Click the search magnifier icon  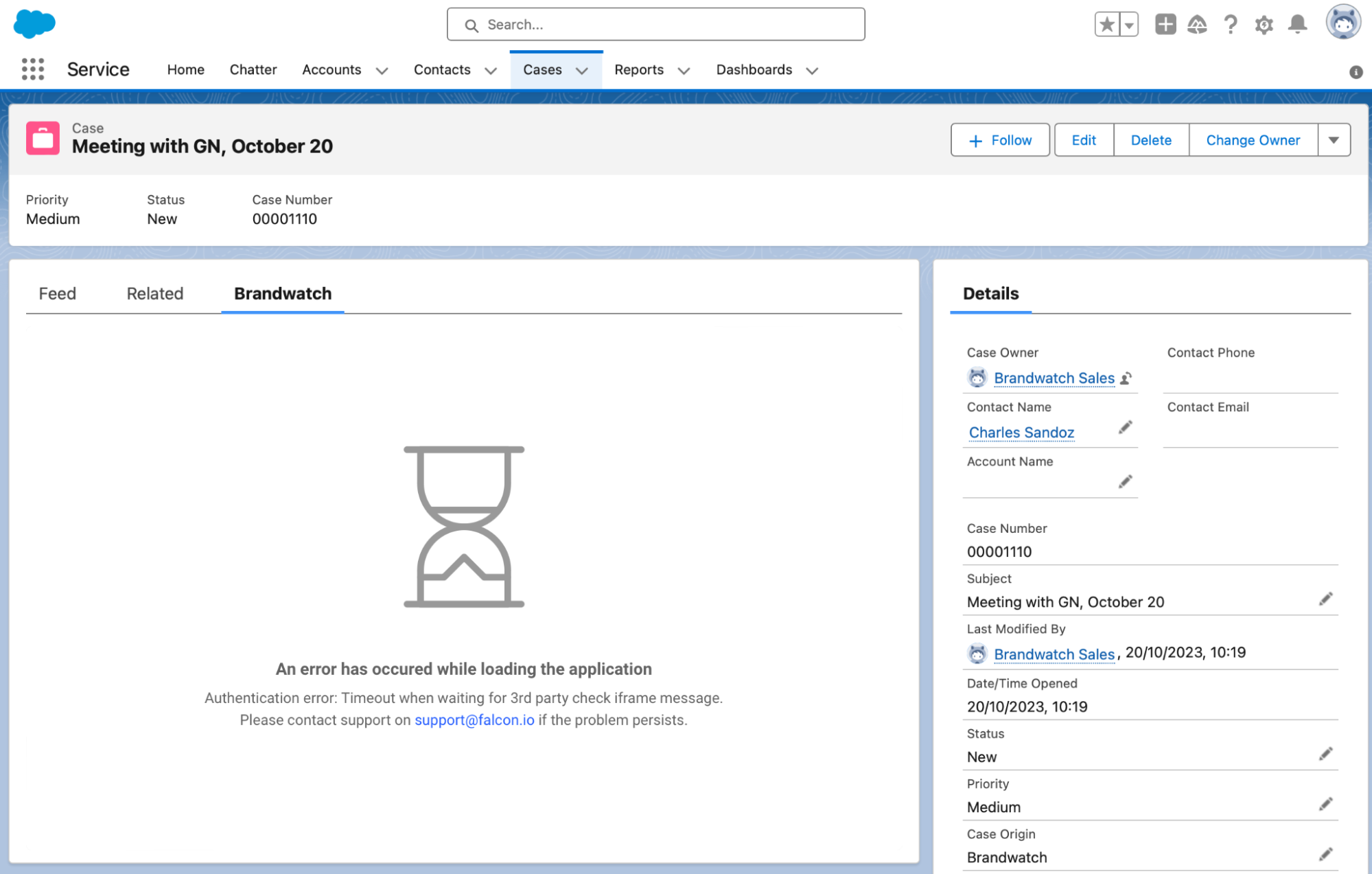(472, 25)
